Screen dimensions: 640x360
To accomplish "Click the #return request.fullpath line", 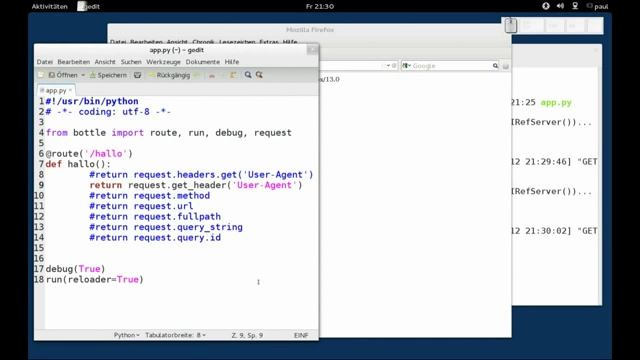I will (x=155, y=217).
